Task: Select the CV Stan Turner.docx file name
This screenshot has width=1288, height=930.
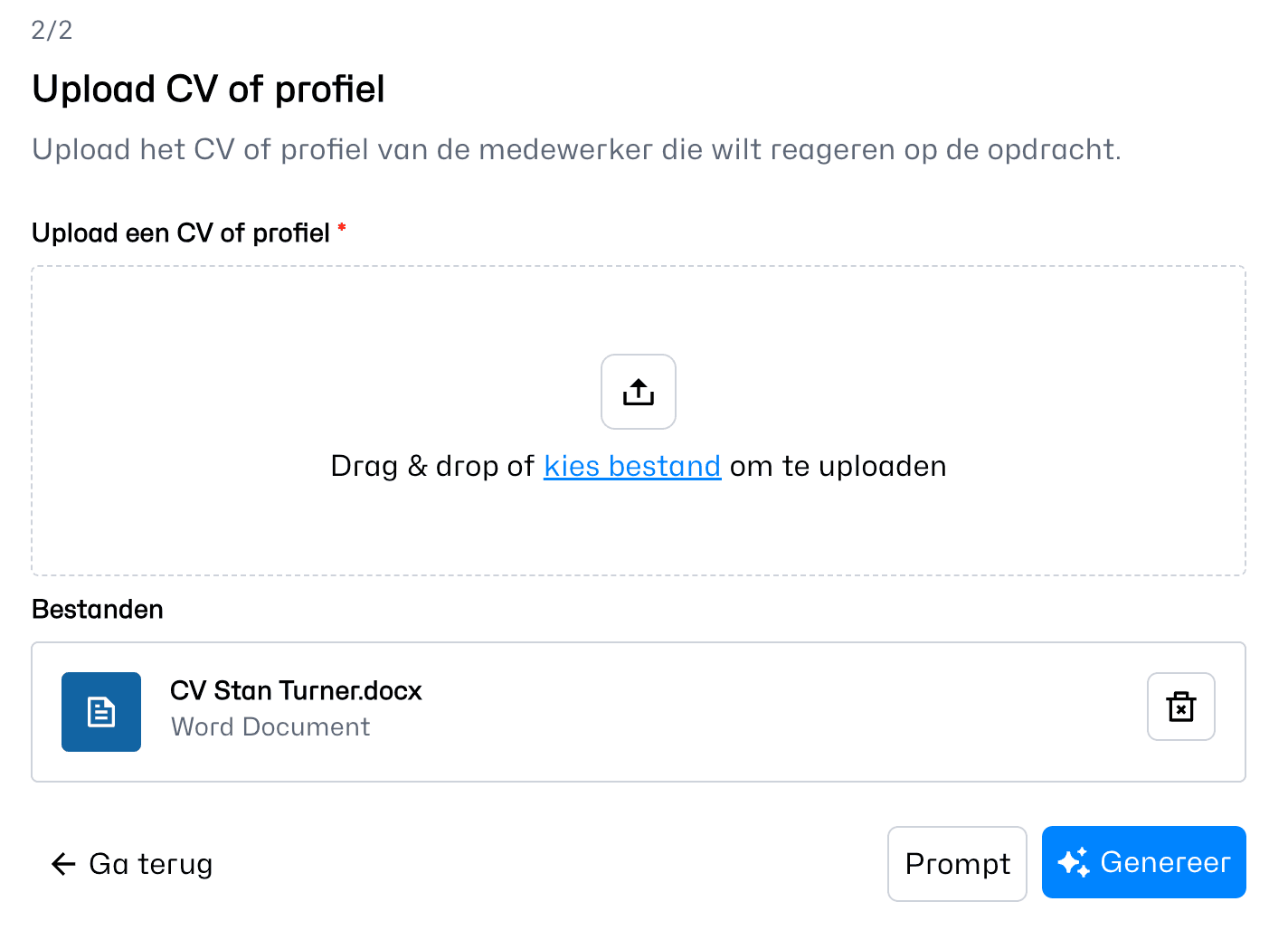Action: [296, 691]
